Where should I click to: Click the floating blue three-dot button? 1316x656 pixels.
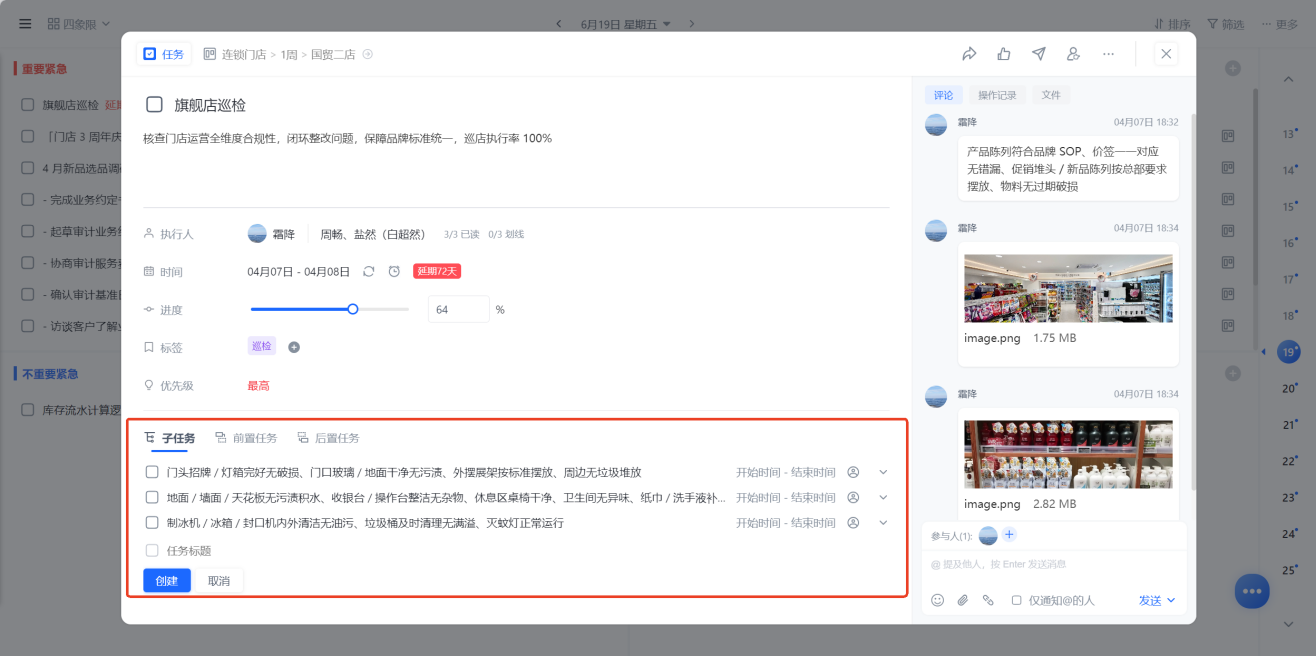1252,591
